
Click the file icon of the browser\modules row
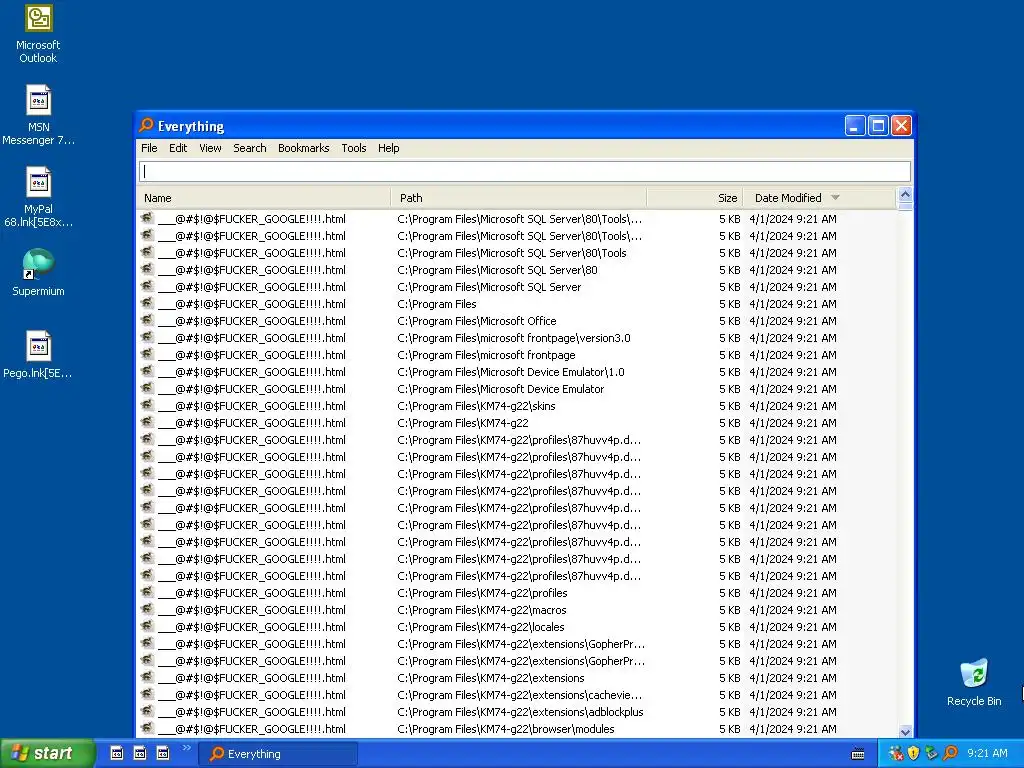click(x=147, y=728)
